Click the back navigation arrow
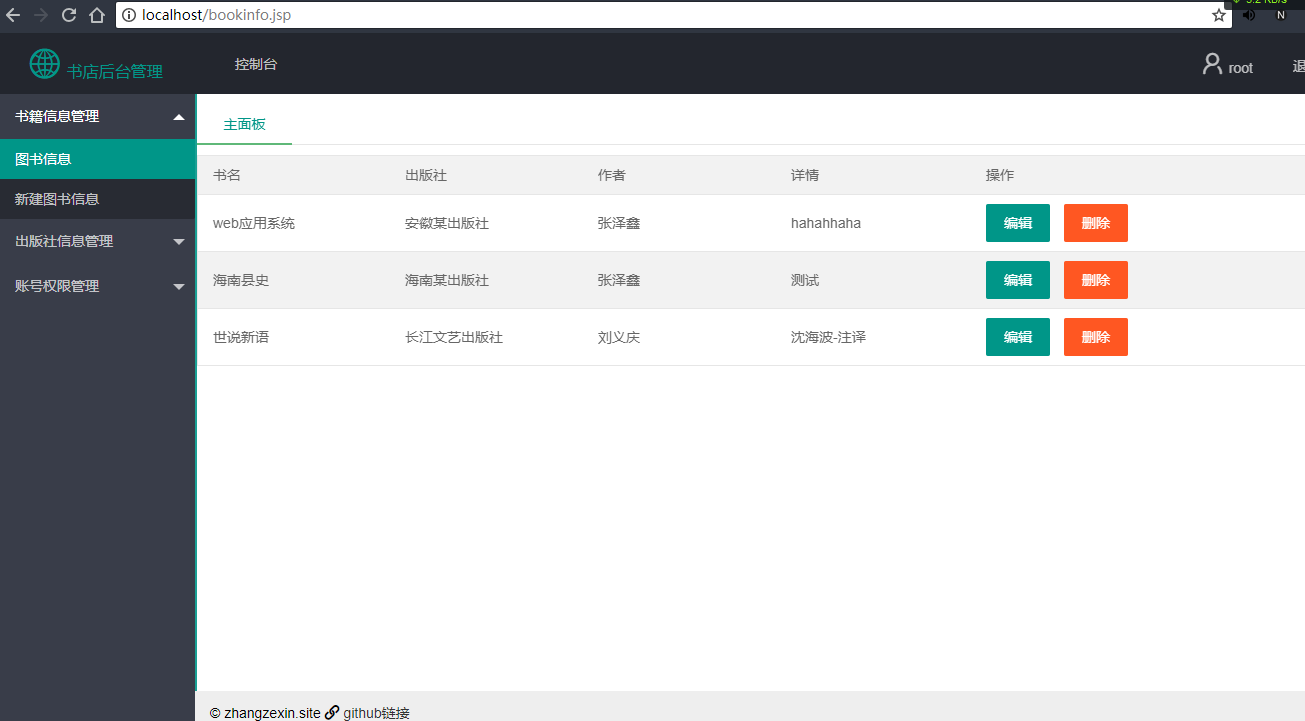 pyautogui.click(x=14, y=15)
